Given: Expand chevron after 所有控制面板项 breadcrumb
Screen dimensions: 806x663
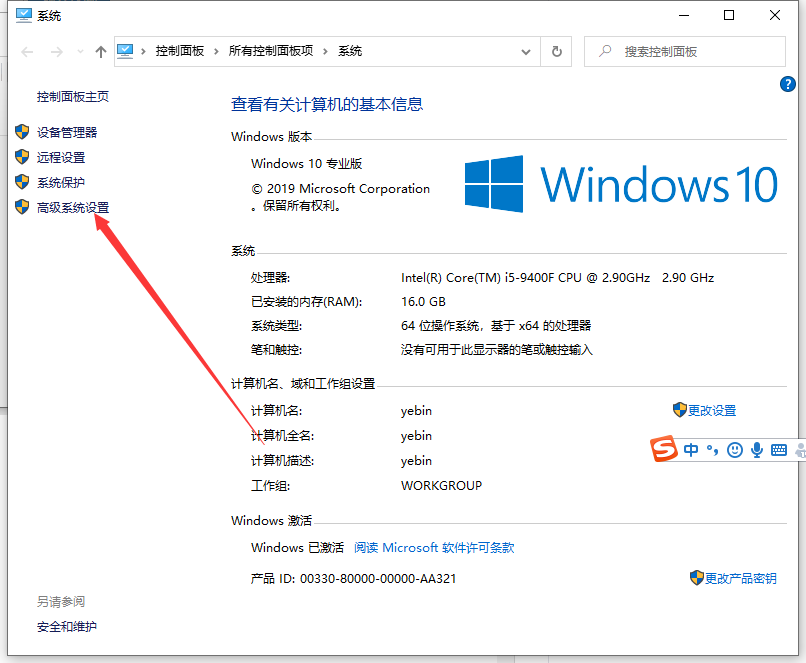Looking at the screenshot, I should [325, 51].
